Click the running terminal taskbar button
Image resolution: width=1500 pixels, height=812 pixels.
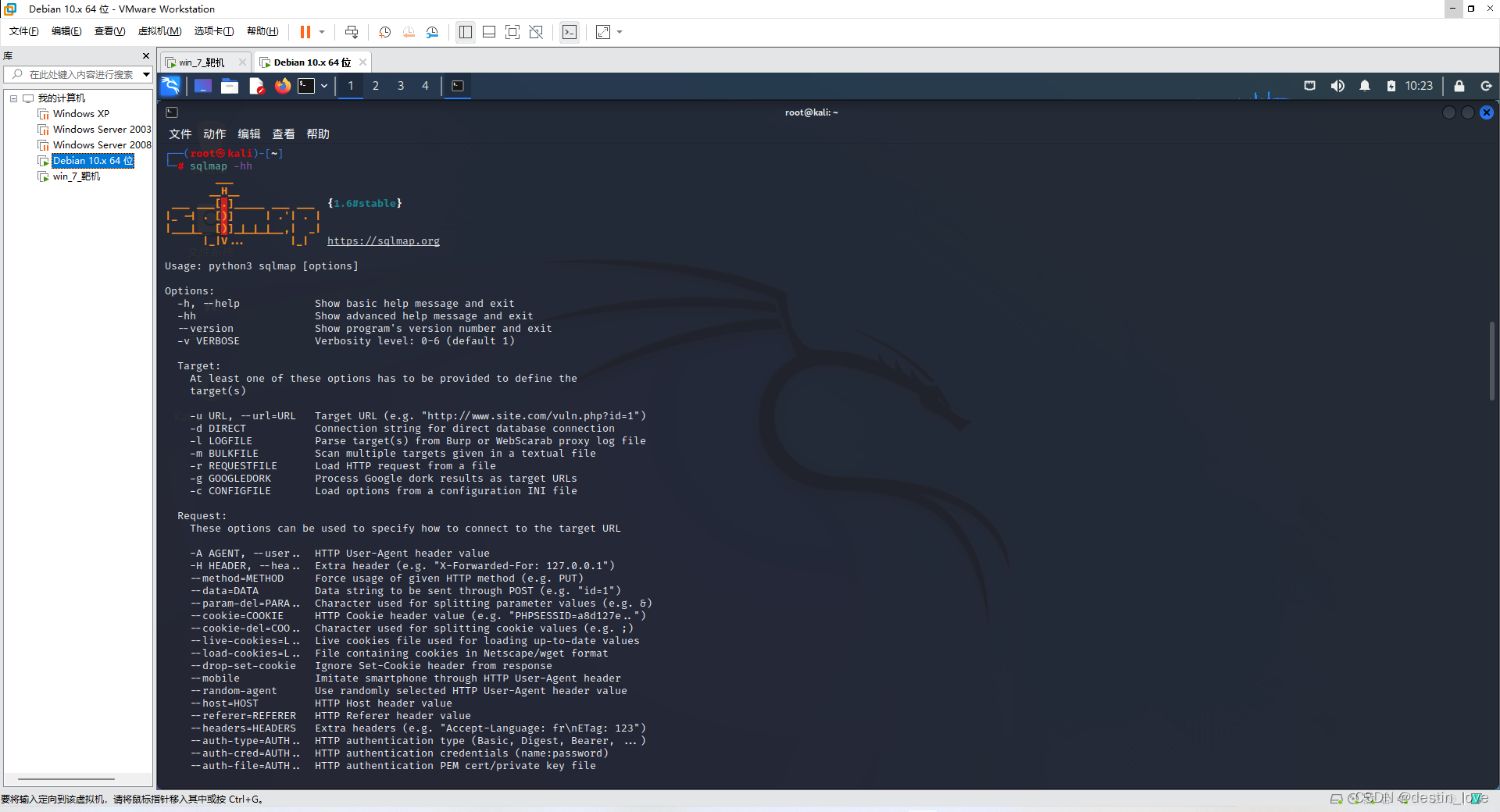pos(458,86)
